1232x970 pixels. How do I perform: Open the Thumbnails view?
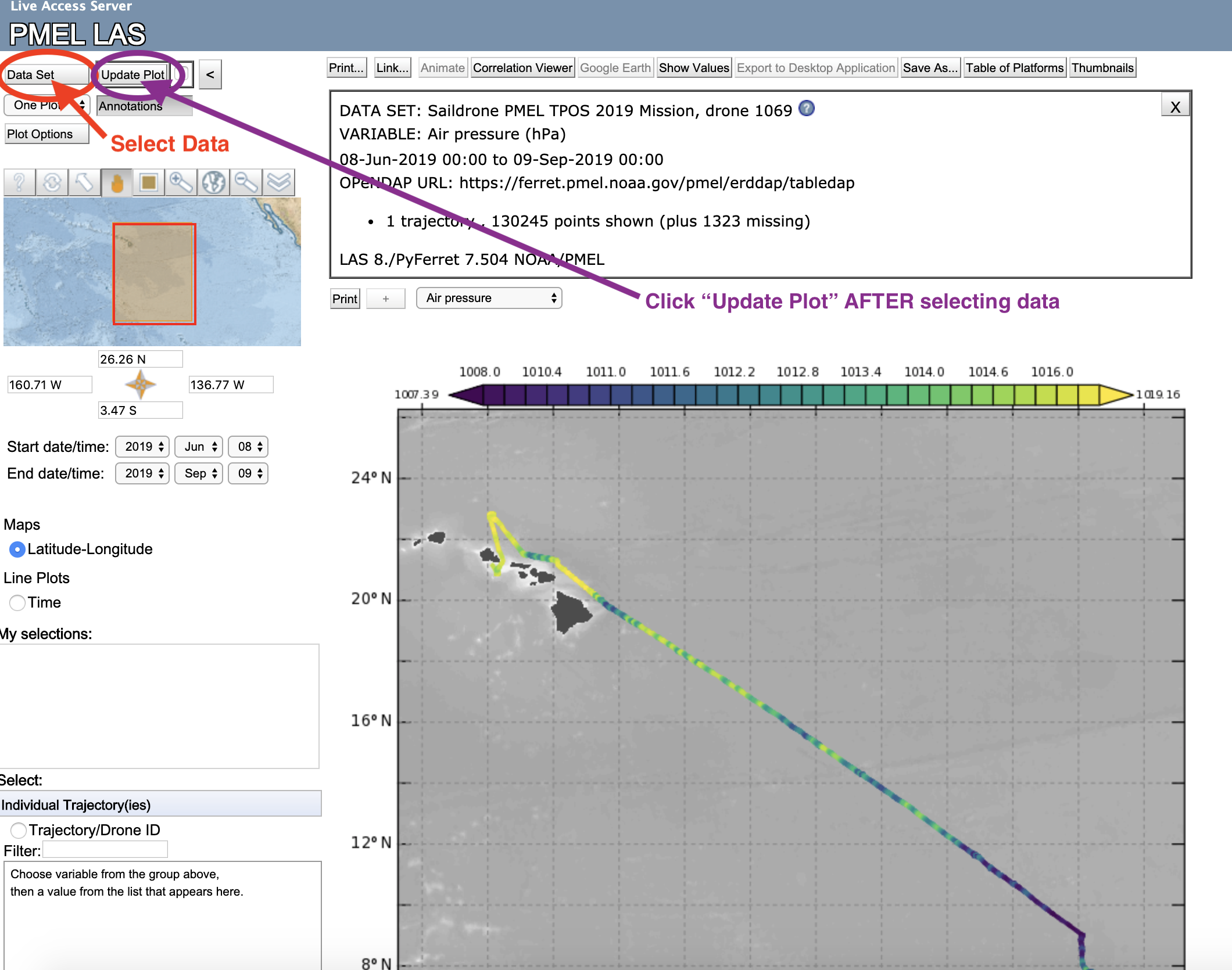pyautogui.click(x=1102, y=68)
